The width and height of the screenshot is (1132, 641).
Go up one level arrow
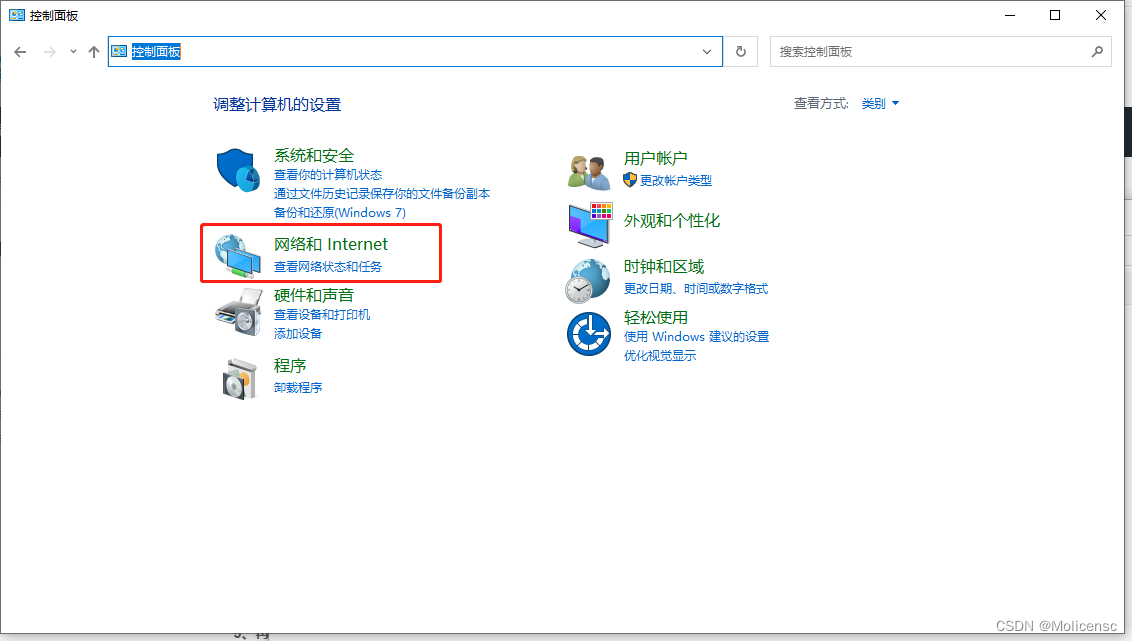click(x=94, y=52)
